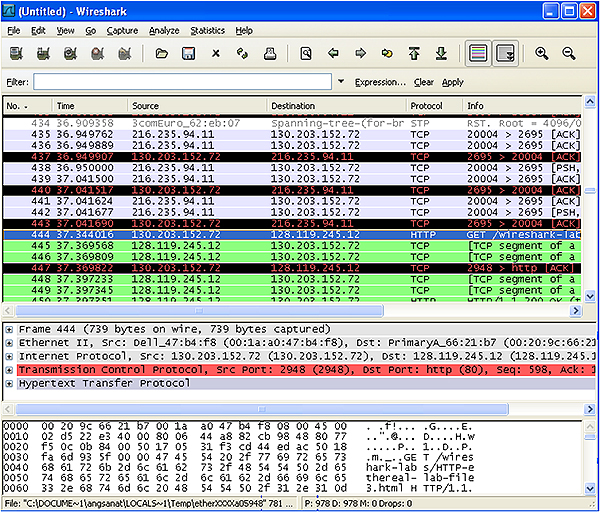This screenshot has width=600, height=512.
Task: Expand the Frame 444 tree node
Action: (10, 329)
